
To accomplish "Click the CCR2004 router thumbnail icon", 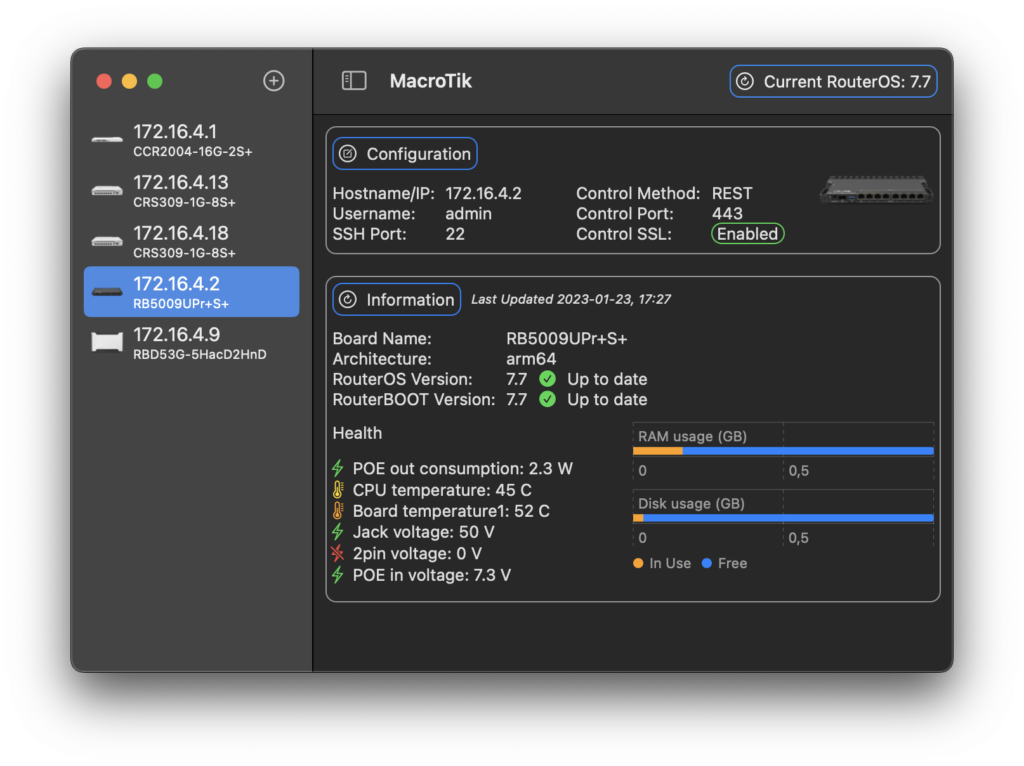I will click(107, 139).
